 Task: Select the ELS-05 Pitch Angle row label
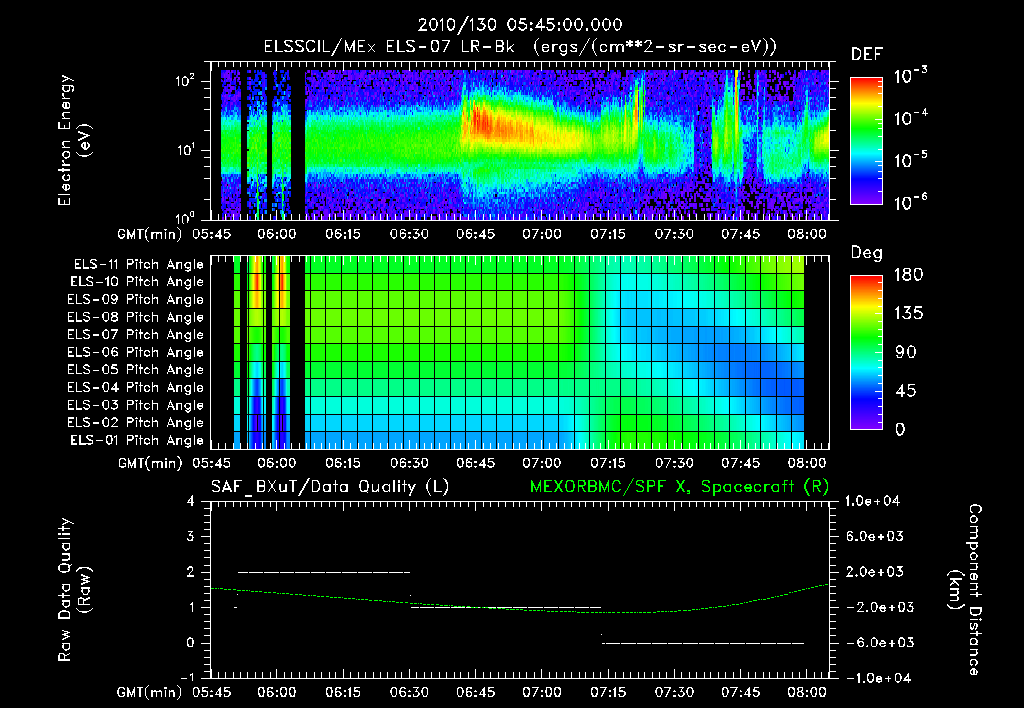point(136,370)
